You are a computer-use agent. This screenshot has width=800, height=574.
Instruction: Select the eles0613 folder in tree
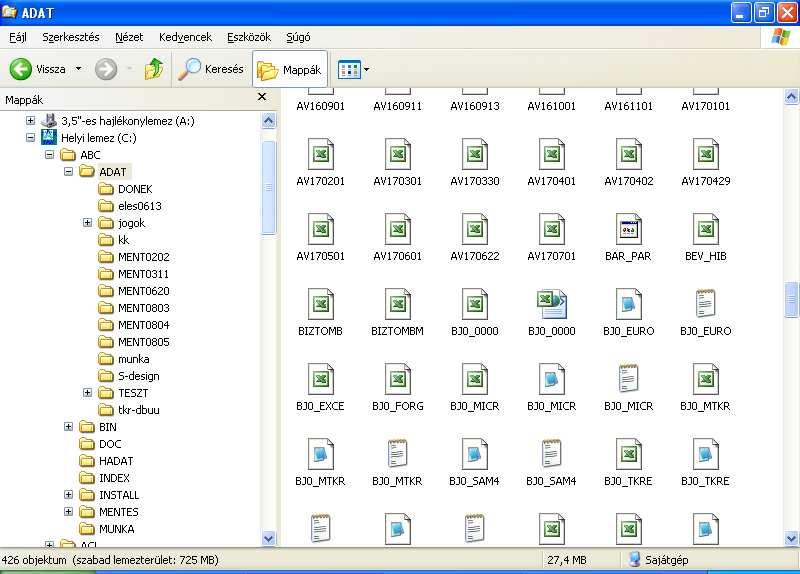click(x=130, y=206)
